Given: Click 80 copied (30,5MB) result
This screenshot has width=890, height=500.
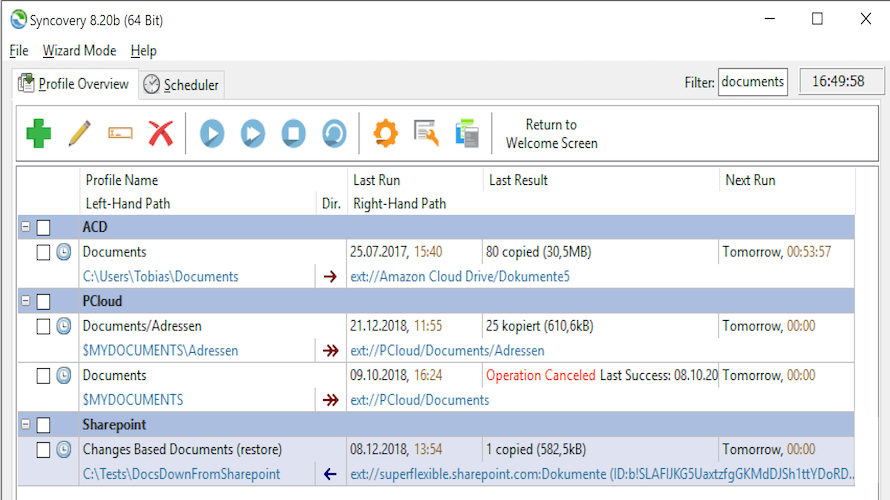Looking at the screenshot, I should click(539, 252).
